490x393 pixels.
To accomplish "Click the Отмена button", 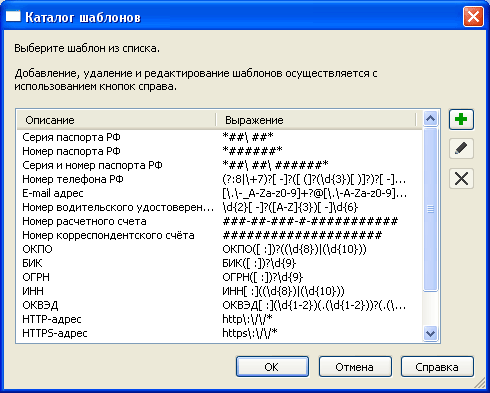I will tap(355, 367).
